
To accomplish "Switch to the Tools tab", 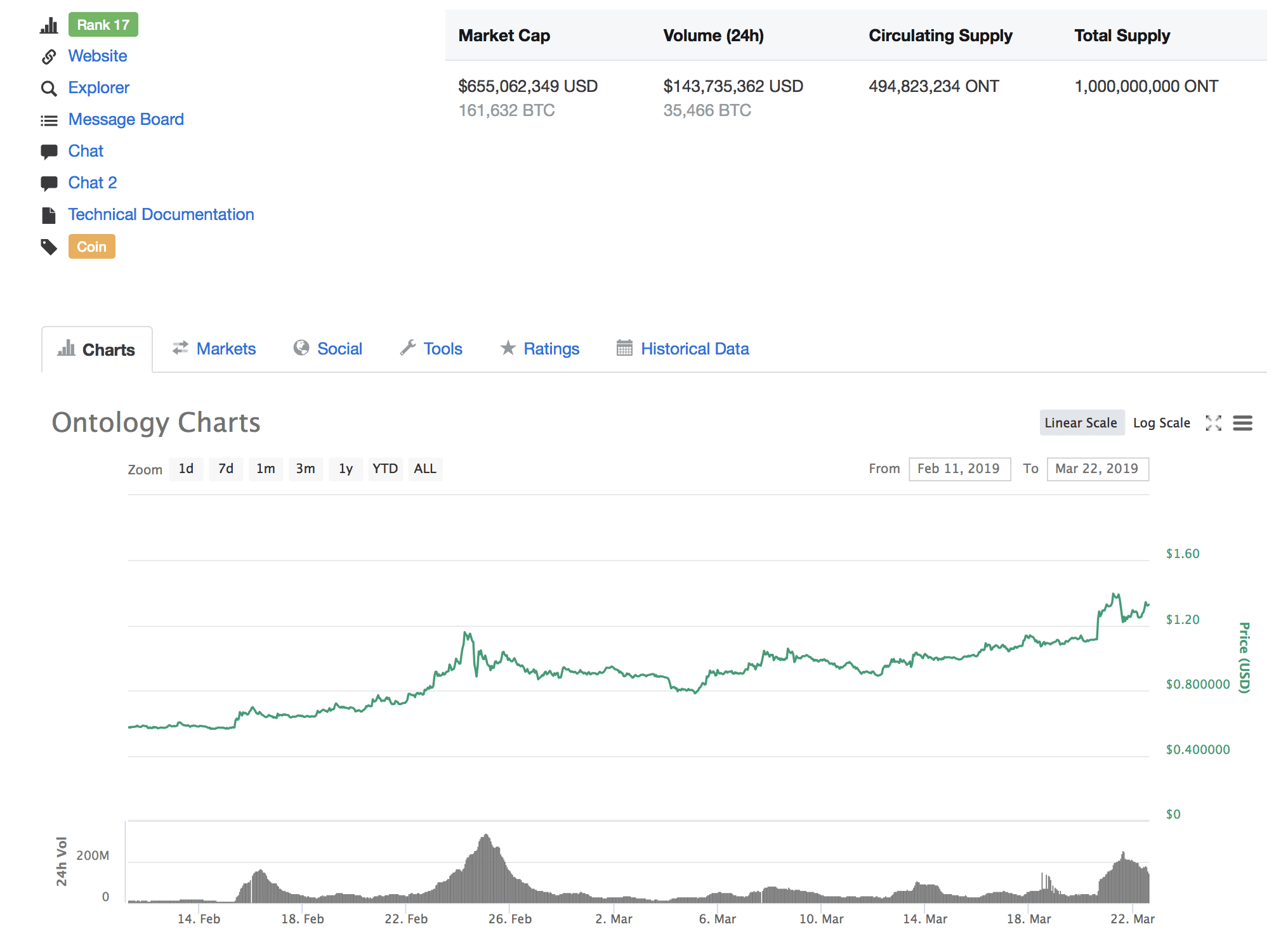I will coord(431,349).
